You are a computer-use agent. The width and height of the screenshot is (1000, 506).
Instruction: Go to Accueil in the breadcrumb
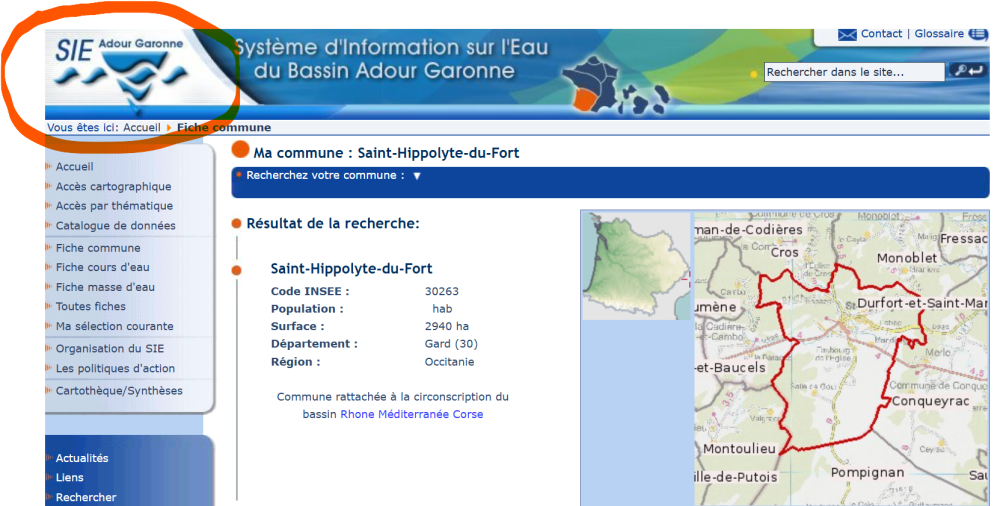pos(141,128)
